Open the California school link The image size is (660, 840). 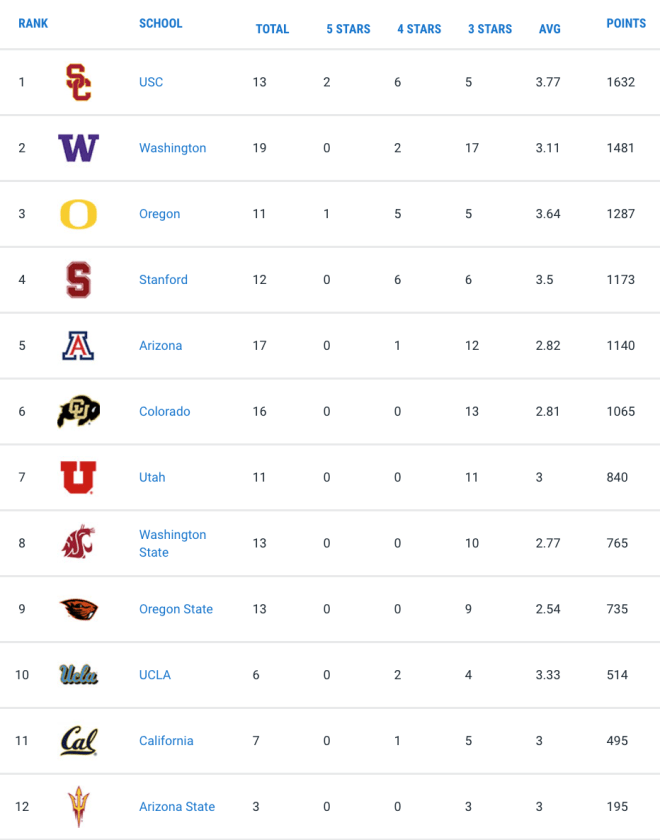[x=166, y=740]
